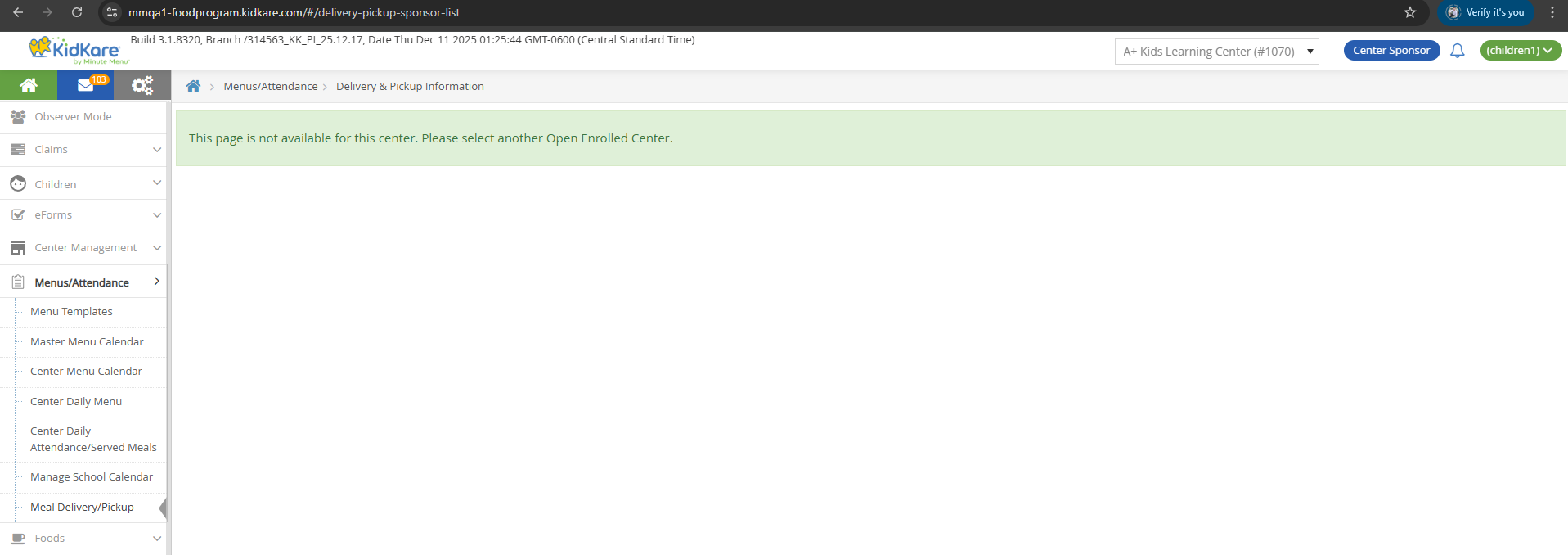1568x555 pixels.
Task: Click the breadcrumb home icon
Action: (193, 87)
